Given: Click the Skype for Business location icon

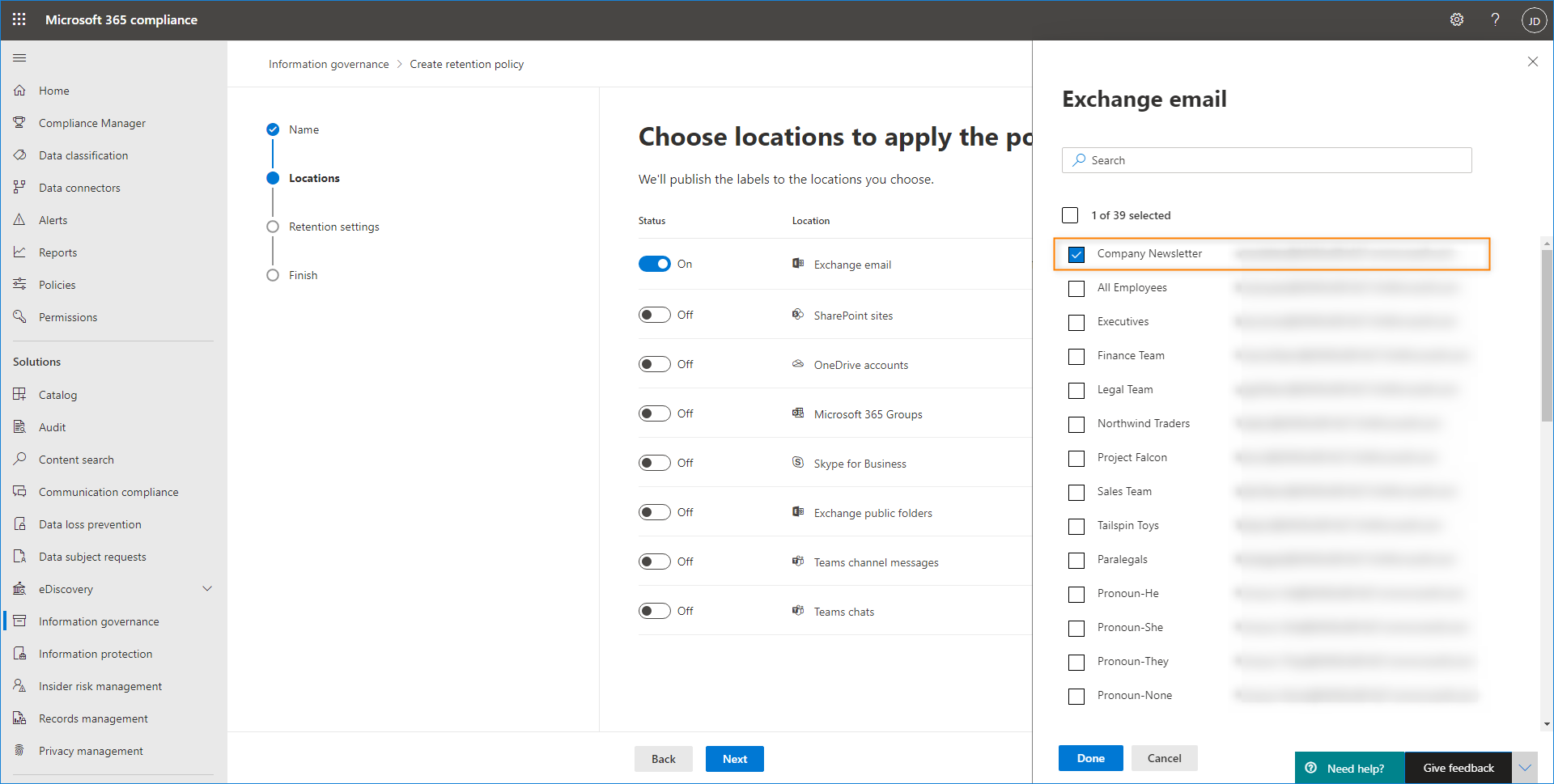Looking at the screenshot, I should click(x=798, y=462).
